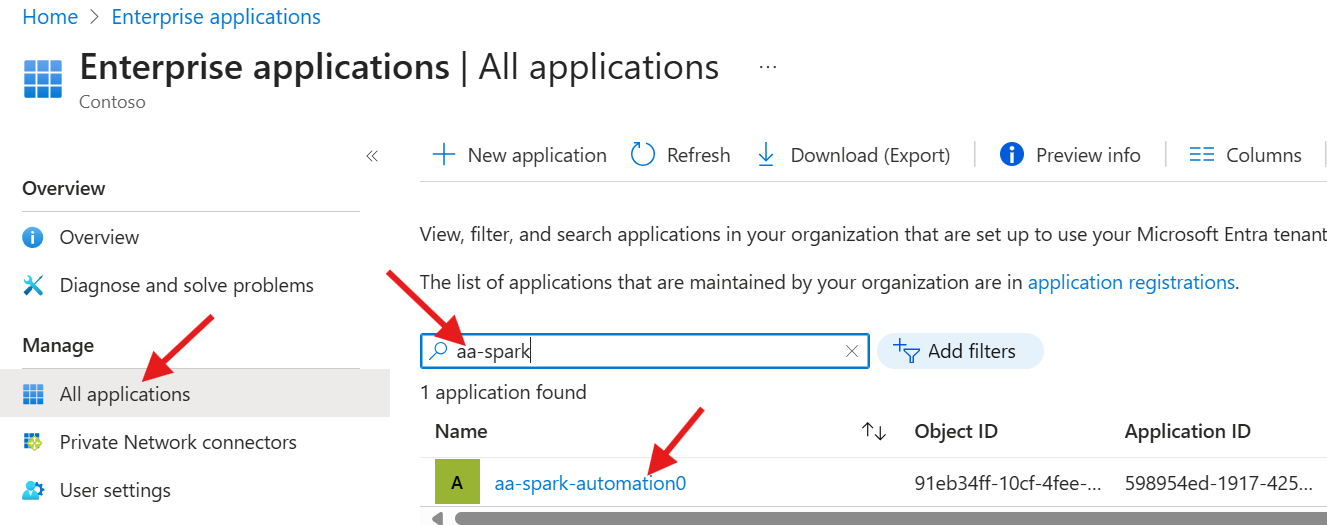Open User settings in sidebar
1327x525 pixels.
coord(115,490)
